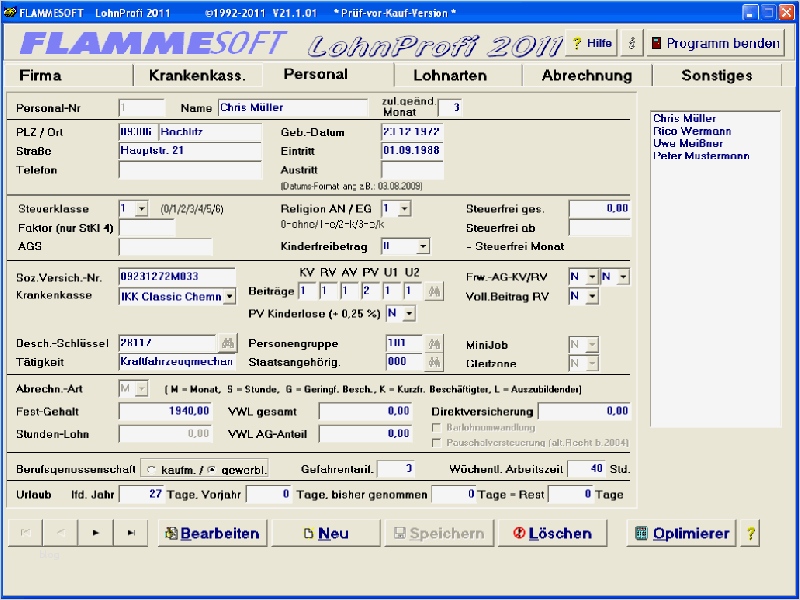Click the small icon right of Hilfe
800x600 pixels.
[630, 44]
